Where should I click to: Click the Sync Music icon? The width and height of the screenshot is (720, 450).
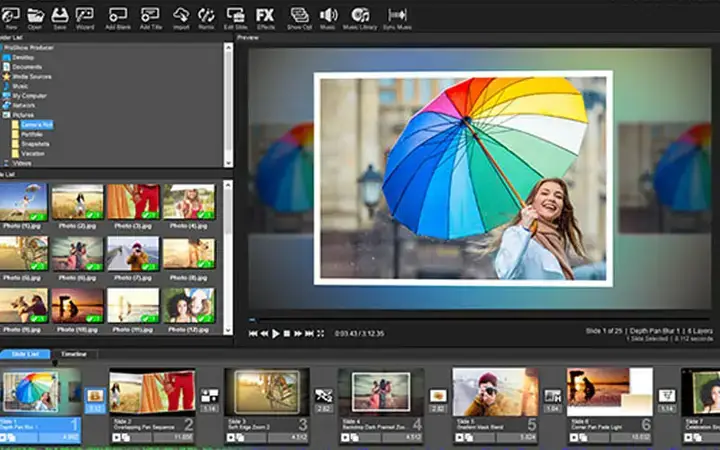point(397,18)
